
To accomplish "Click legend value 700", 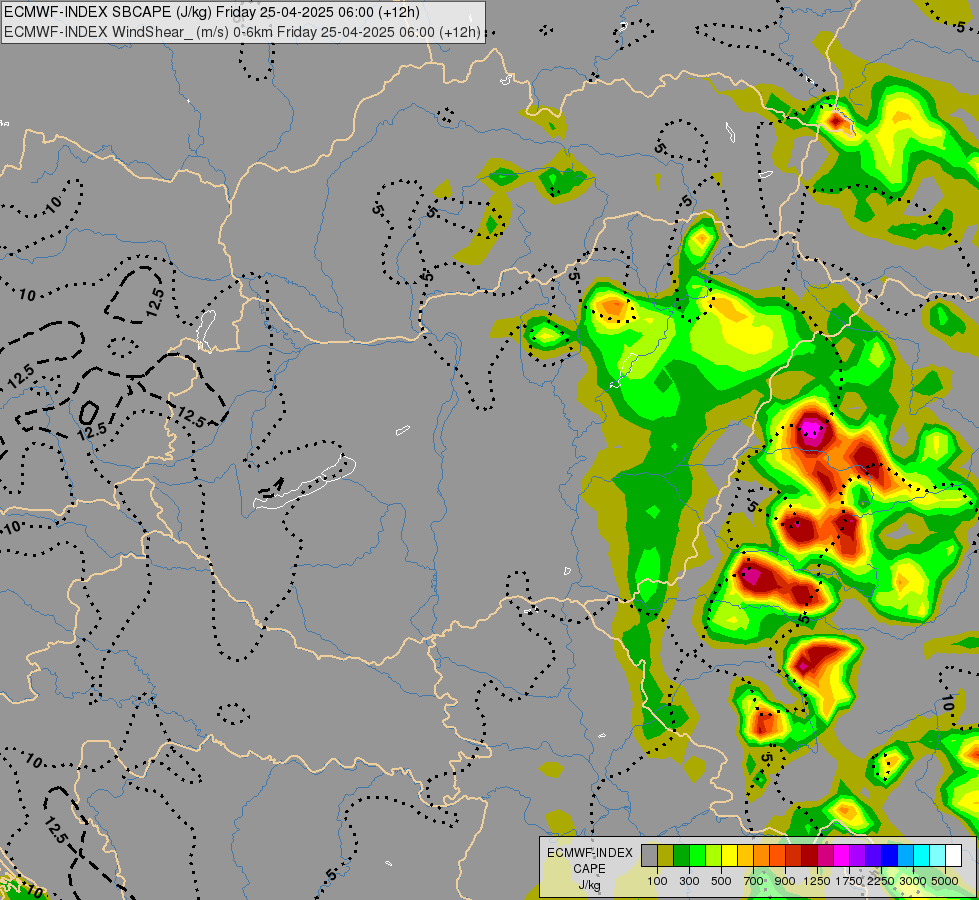I will click(x=754, y=881).
